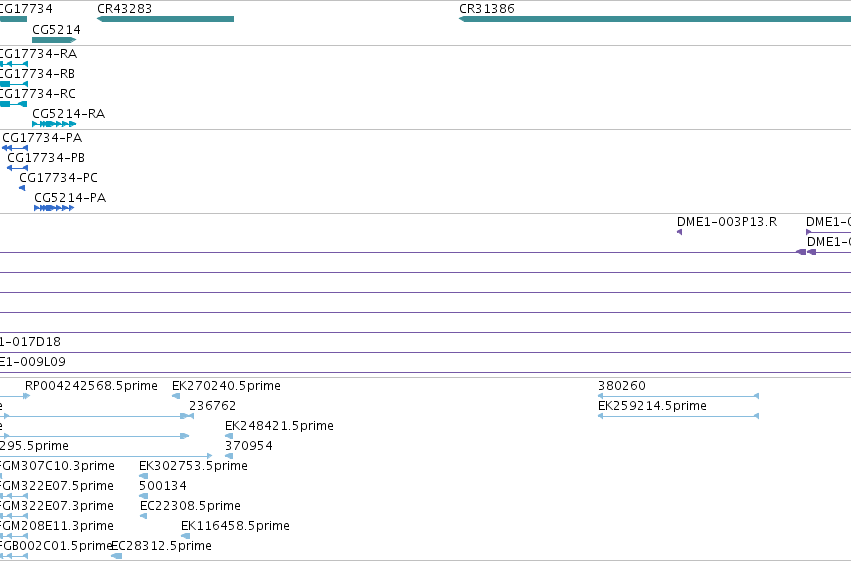The height and width of the screenshot is (561, 851).
Task: Click the EK302753.5prime label
Action: pos(194,466)
